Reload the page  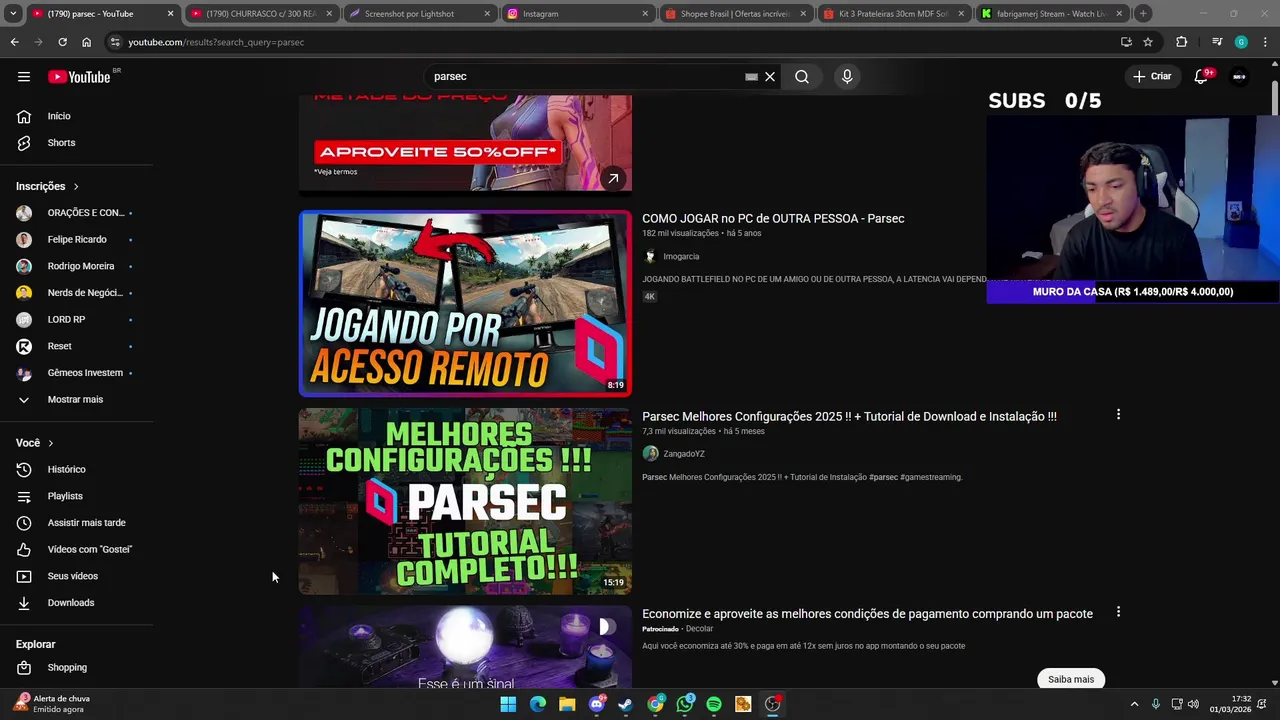[x=62, y=42]
